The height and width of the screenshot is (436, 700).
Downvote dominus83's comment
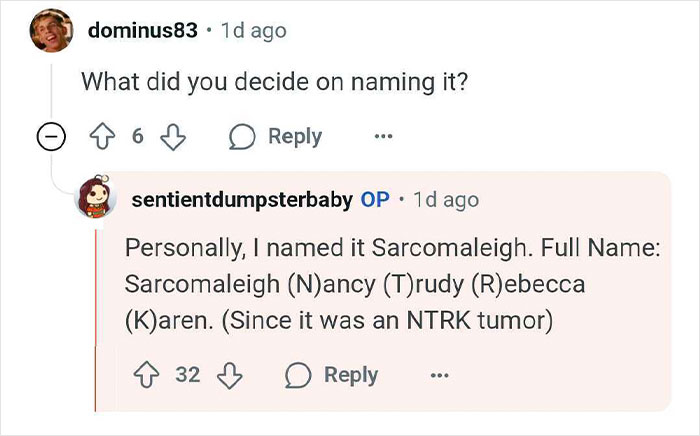173,137
